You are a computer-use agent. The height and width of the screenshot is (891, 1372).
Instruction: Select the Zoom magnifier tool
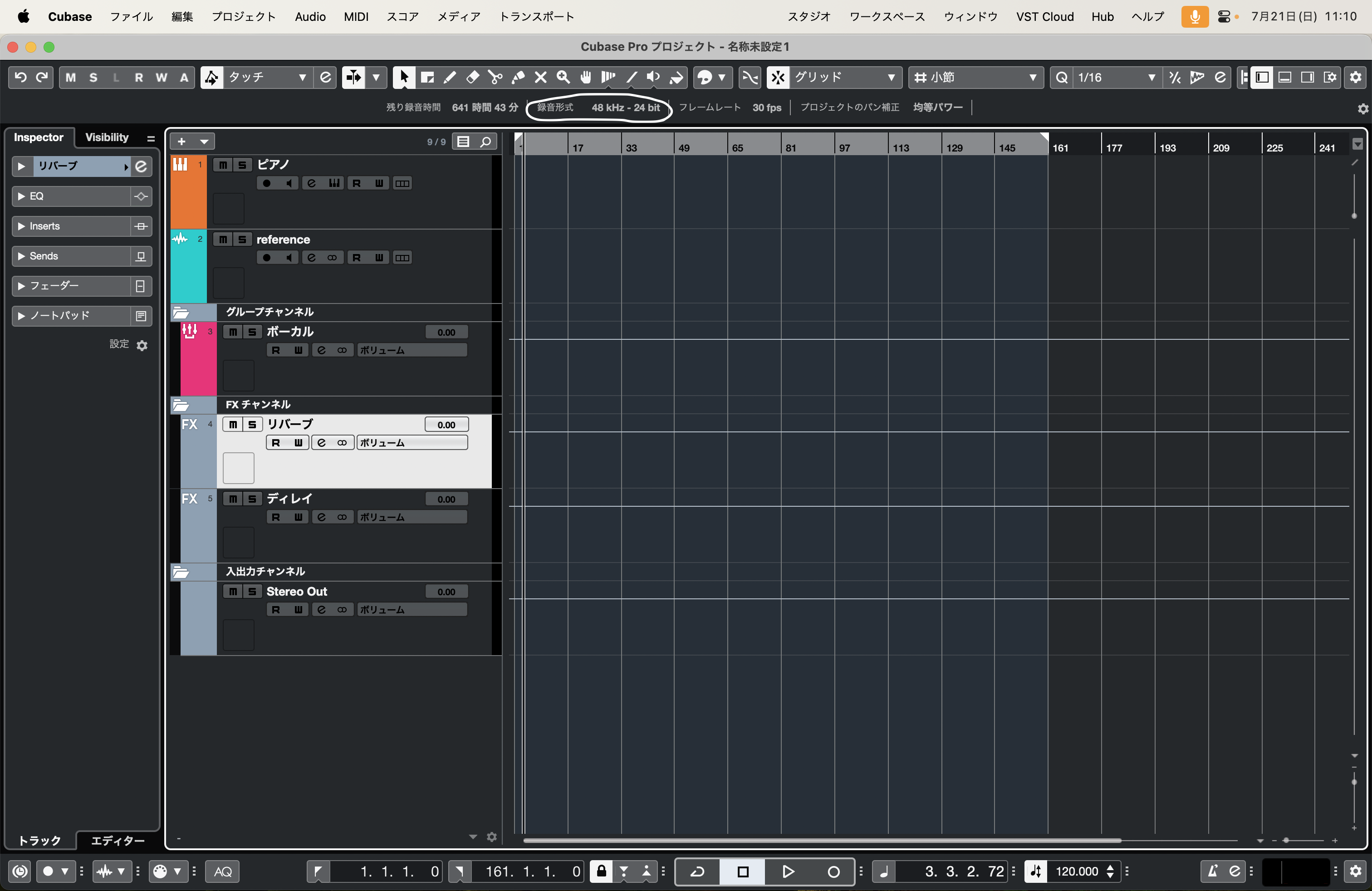563,77
